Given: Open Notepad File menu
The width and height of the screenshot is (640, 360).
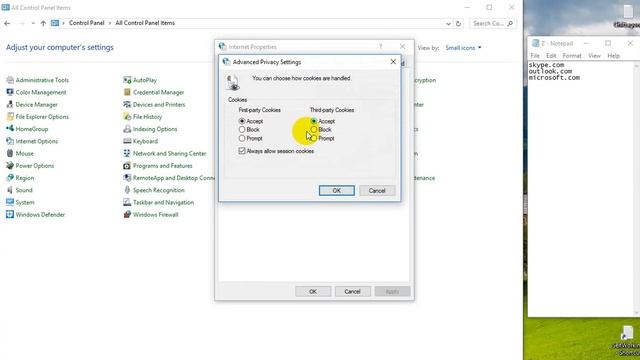Looking at the screenshot, I should [535, 56].
